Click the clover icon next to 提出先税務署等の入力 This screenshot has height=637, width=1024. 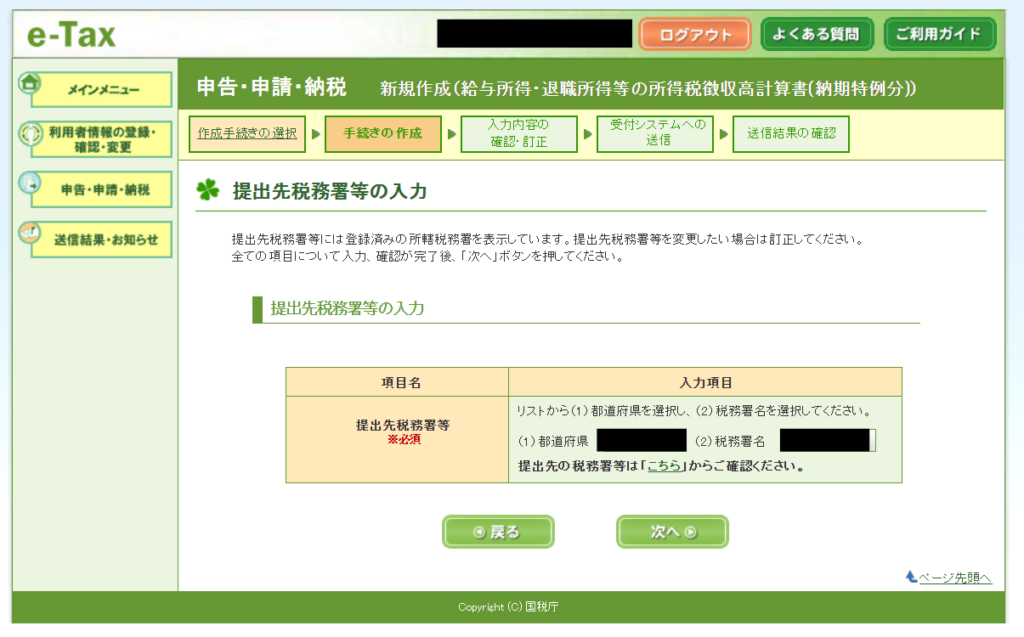pos(208,190)
